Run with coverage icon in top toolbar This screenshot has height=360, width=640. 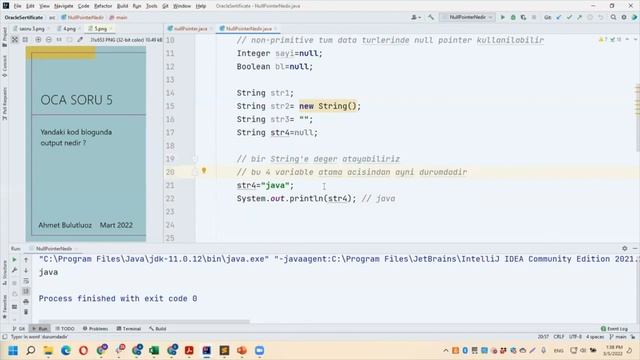coord(523,17)
